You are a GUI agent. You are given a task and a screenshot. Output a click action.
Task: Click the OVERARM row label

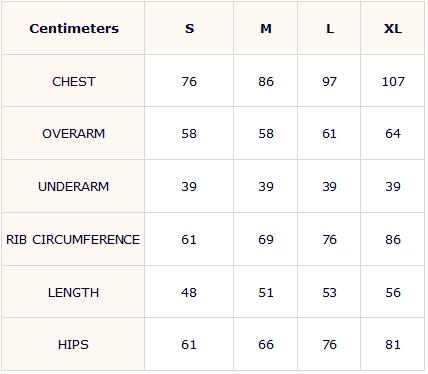(x=74, y=134)
